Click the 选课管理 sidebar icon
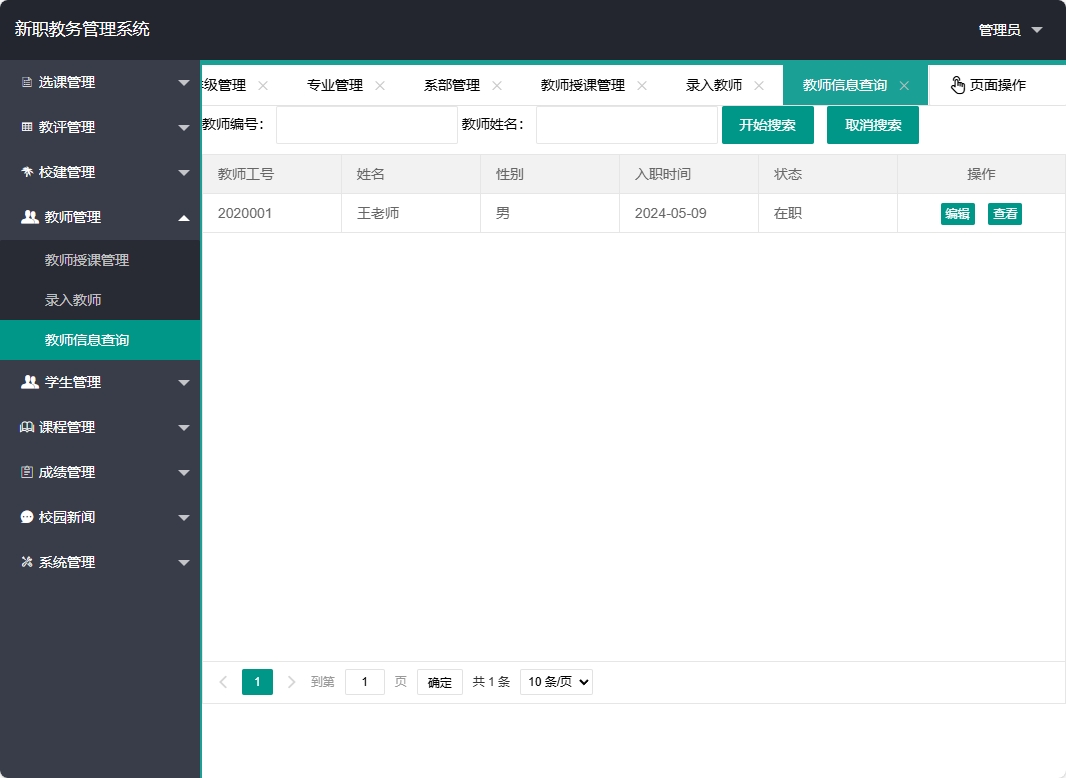This screenshot has width=1066, height=778. click(25, 83)
